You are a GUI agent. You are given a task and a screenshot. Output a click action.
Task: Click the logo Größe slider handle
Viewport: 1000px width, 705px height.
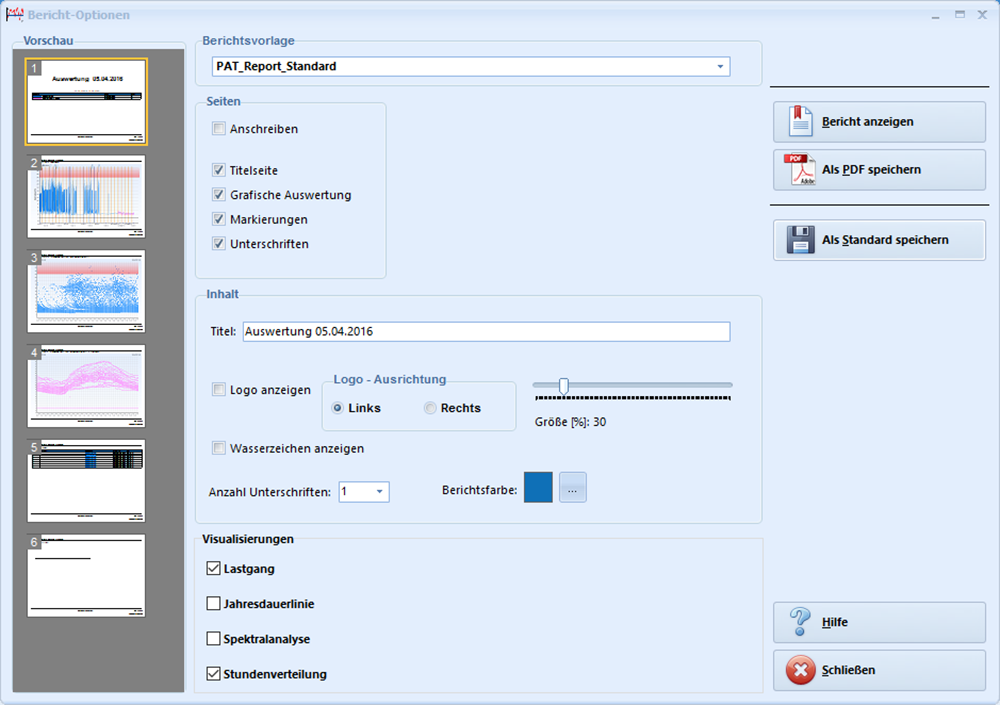[564, 385]
